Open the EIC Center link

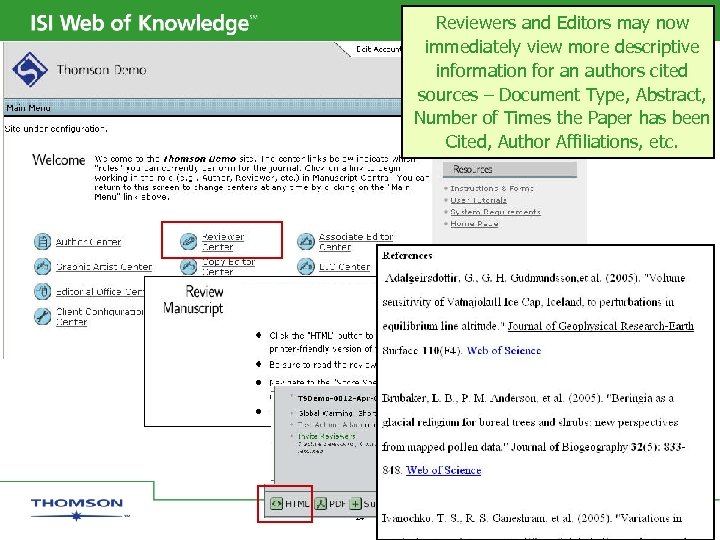pyautogui.click(x=344, y=267)
